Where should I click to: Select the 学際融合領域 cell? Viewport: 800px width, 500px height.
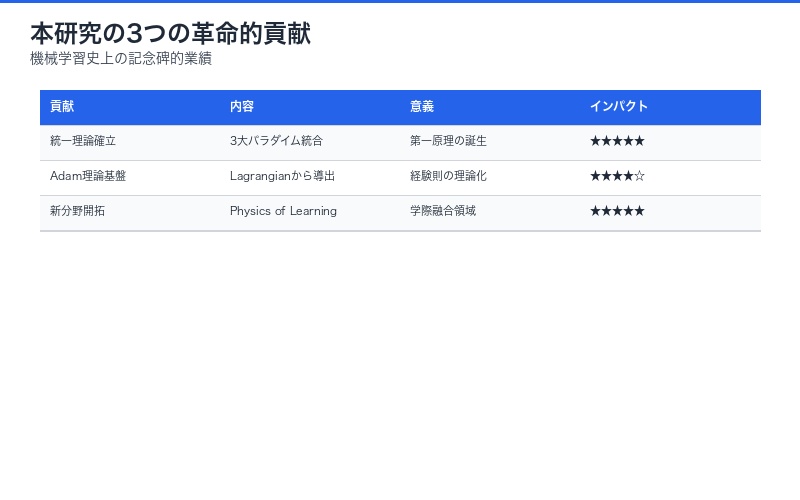click(x=442, y=211)
